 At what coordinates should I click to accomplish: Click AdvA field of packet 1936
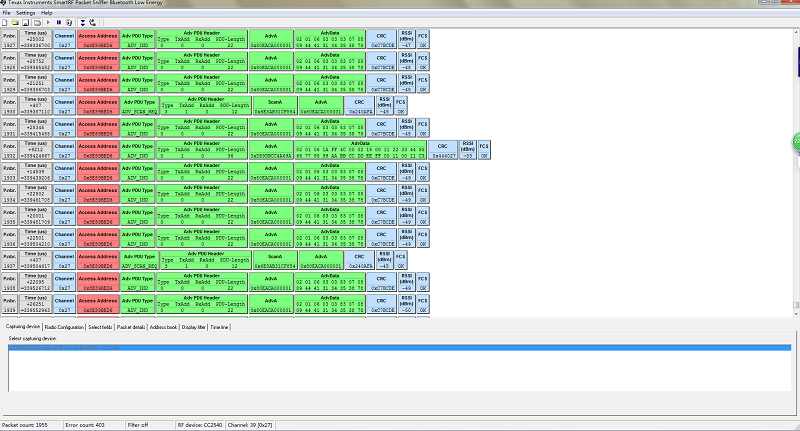[x=271, y=238]
